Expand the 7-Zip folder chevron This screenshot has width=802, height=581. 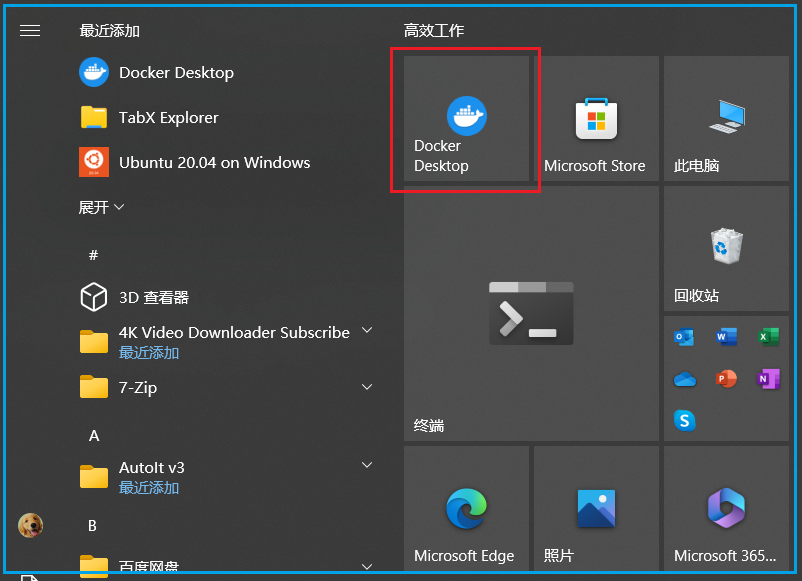coord(366,387)
